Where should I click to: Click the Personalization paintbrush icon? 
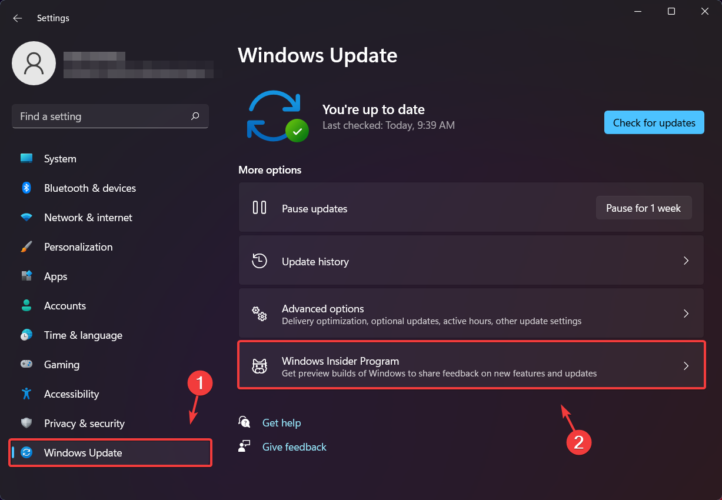26,247
